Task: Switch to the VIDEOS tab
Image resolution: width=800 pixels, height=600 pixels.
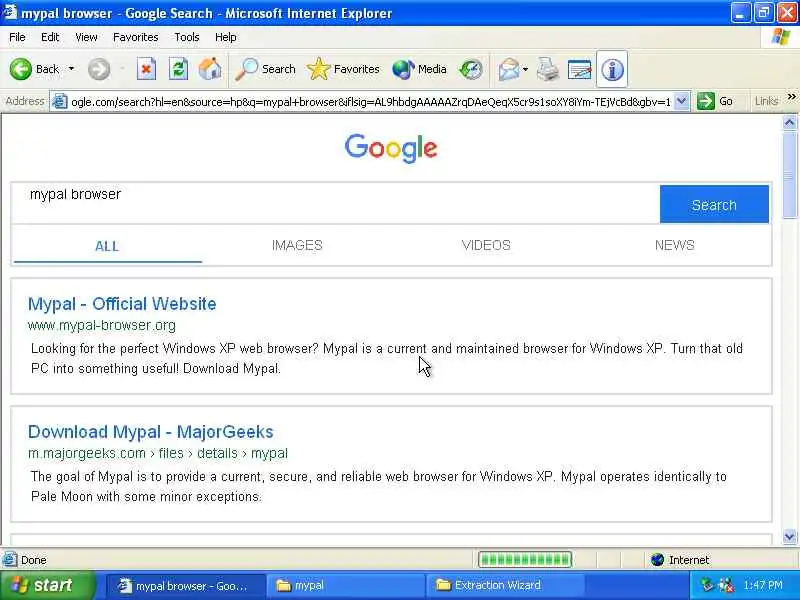Action: (x=486, y=245)
